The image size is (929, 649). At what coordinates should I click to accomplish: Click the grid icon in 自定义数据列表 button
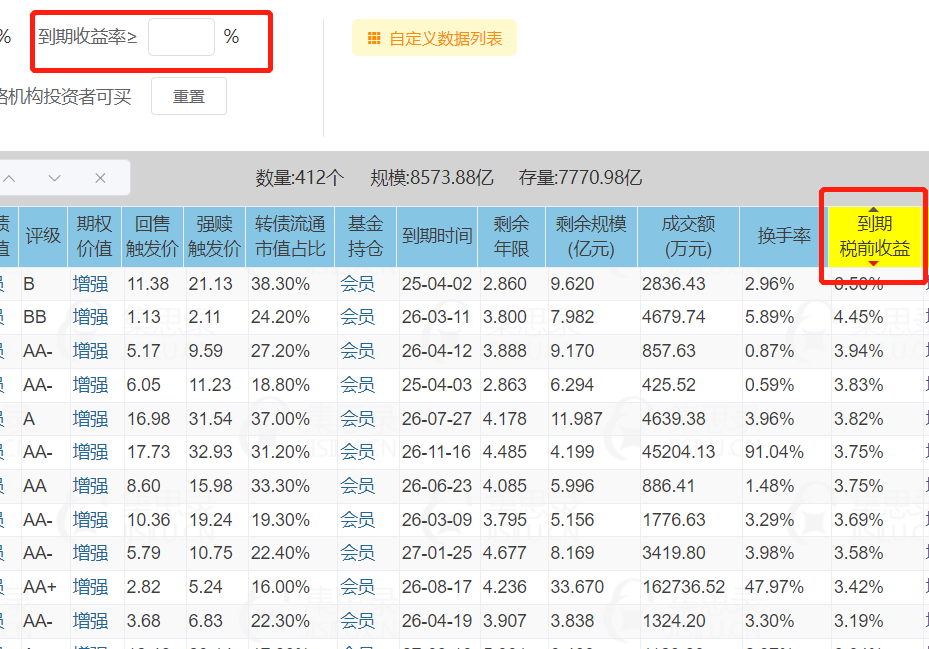(x=374, y=39)
